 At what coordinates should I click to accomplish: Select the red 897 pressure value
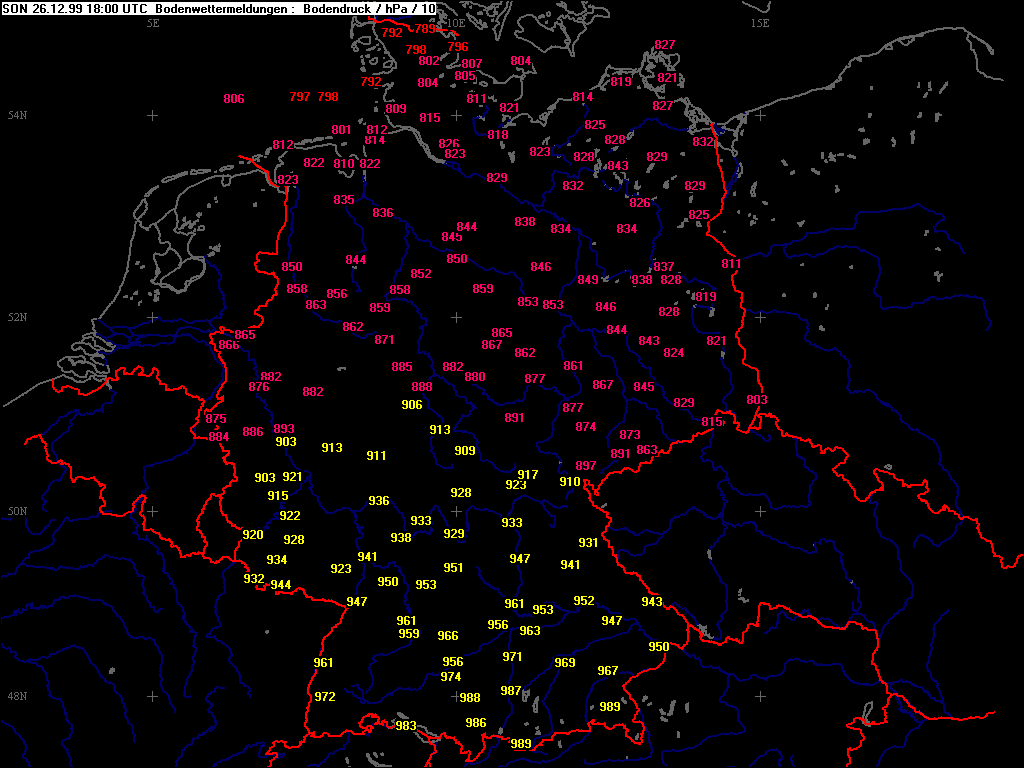[586, 466]
